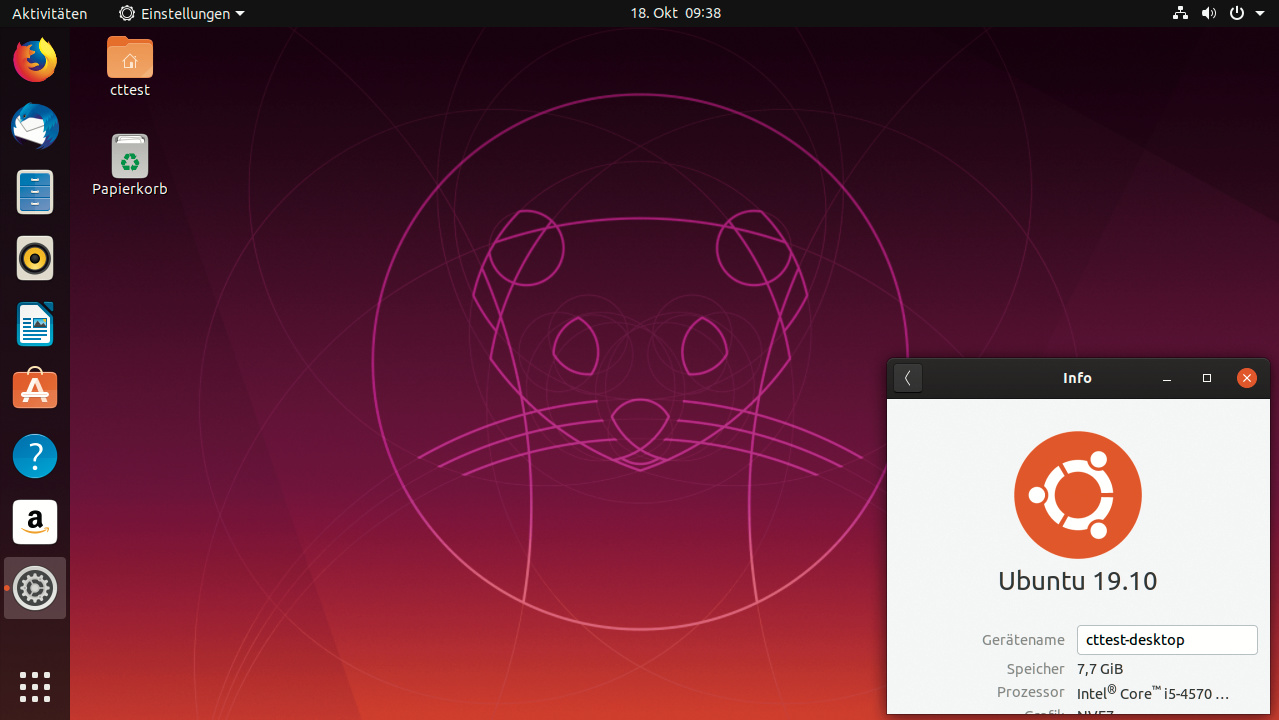This screenshot has height=720, width=1279.
Task: Click the Prozessor label
Action: click(x=1031, y=692)
